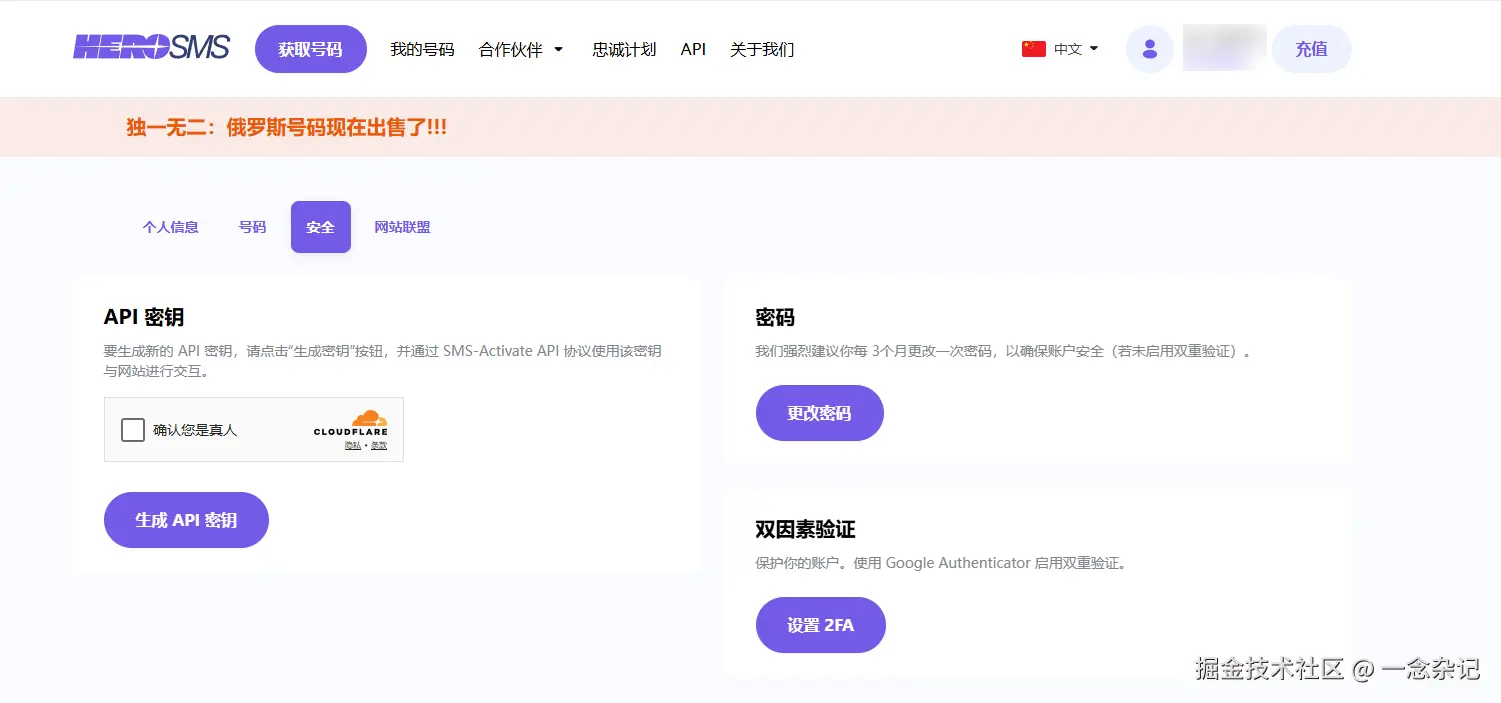
Task: Click the API 密钥 heading
Action: (x=144, y=317)
